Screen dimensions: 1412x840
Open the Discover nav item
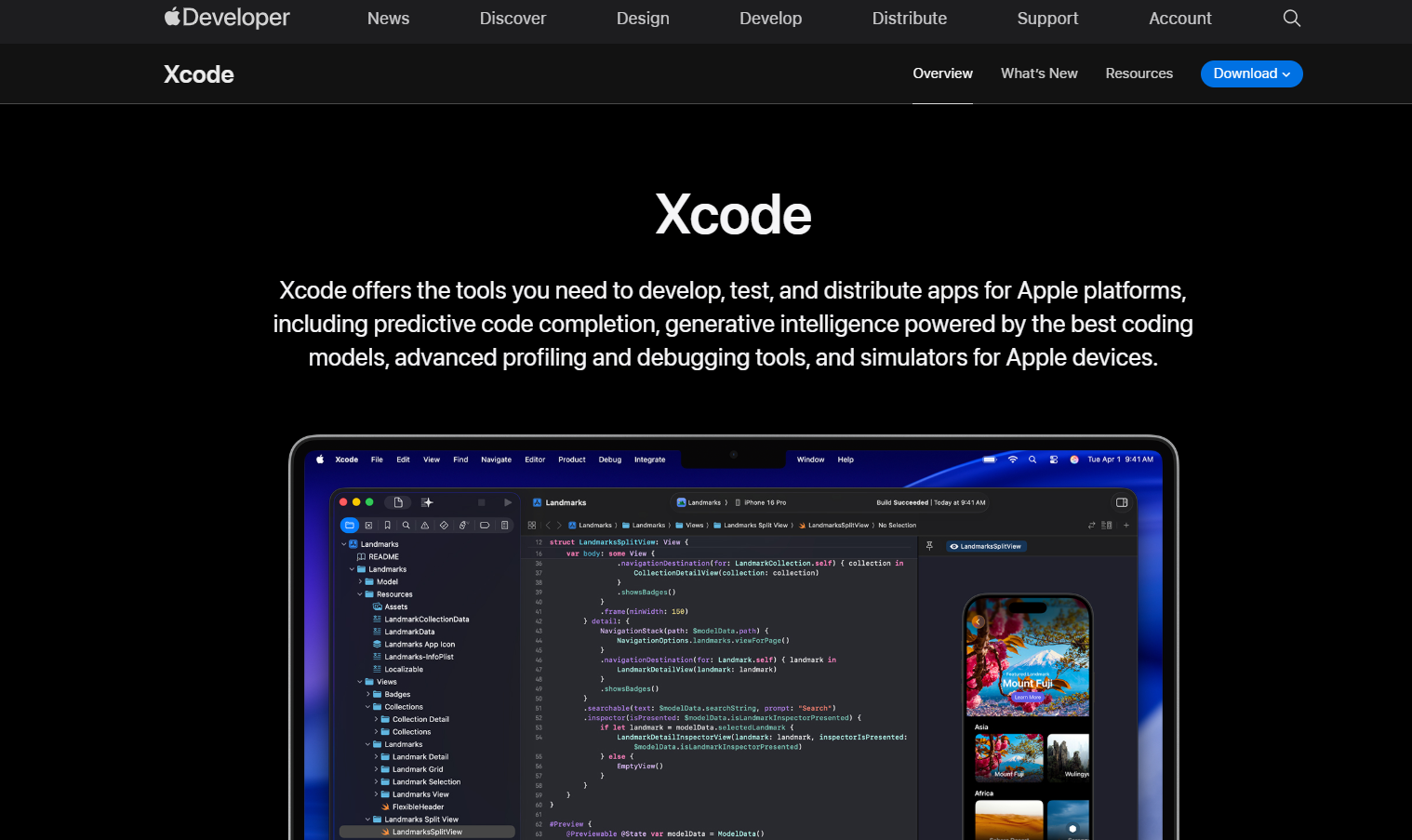click(x=513, y=18)
